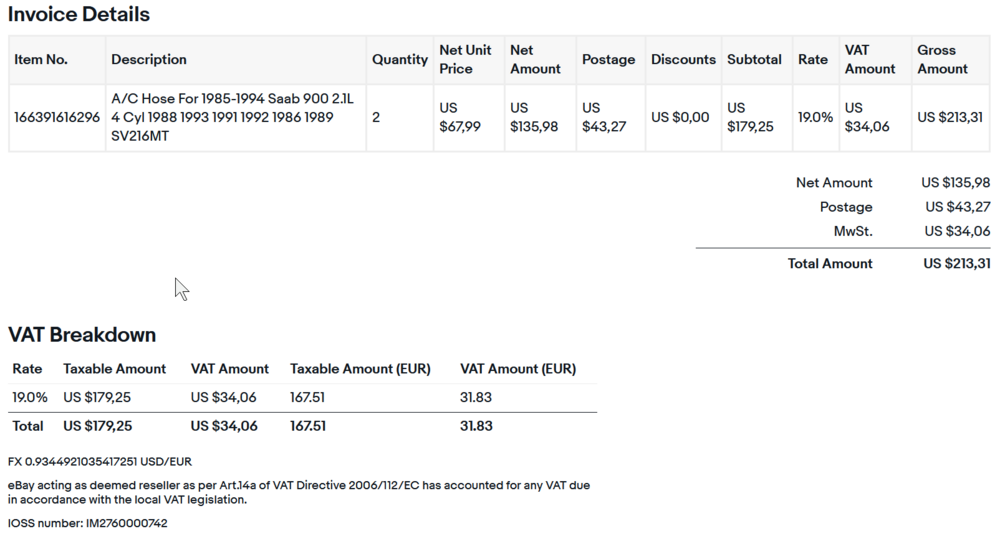The image size is (1000, 539).
Task: Select 'VAT Amount (EUR)' column header
Action: [518, 369]
